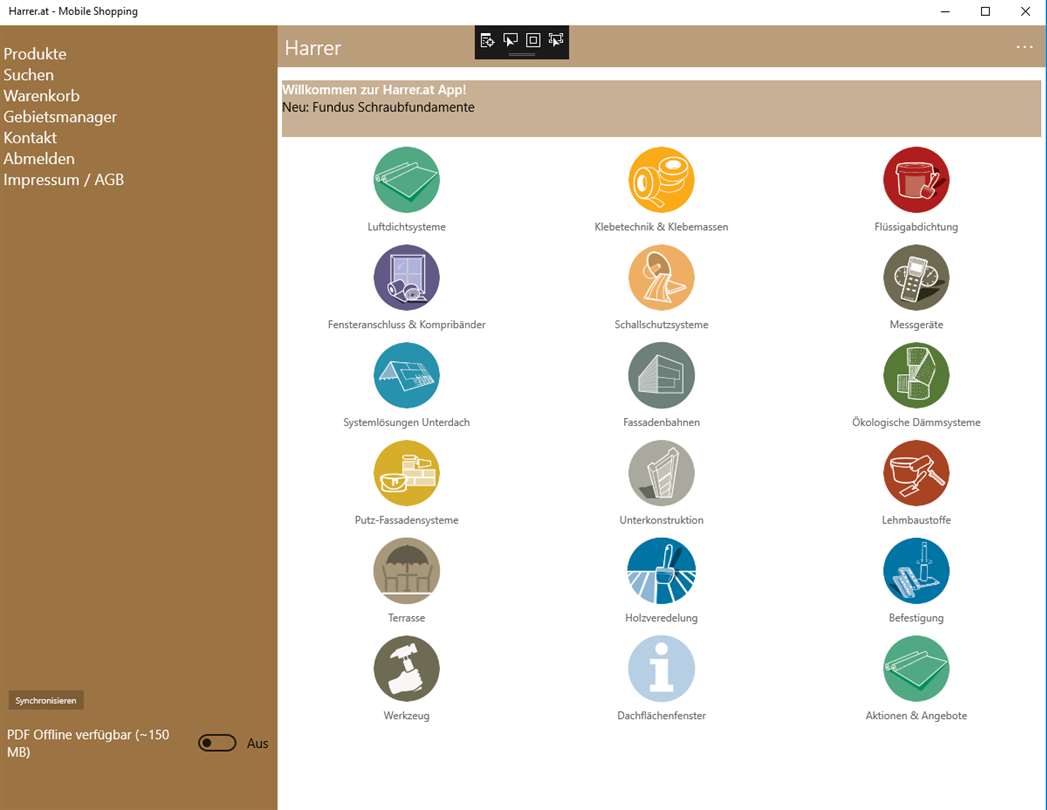Click the Systemlösungen Unterdach text label

[406, 422]
